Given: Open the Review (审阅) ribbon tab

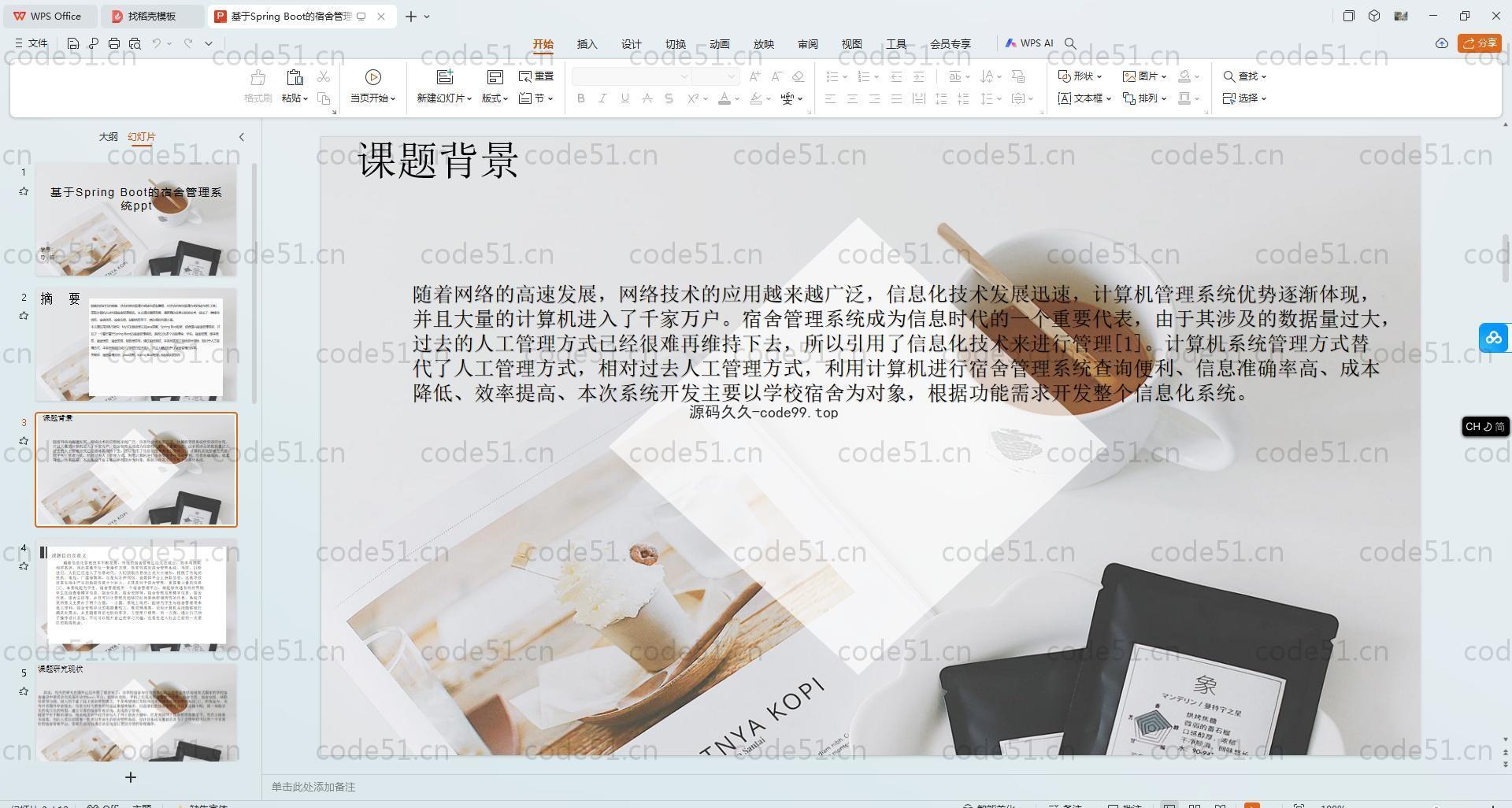Looking at the screenshot, I should click(x=807, y=44).
